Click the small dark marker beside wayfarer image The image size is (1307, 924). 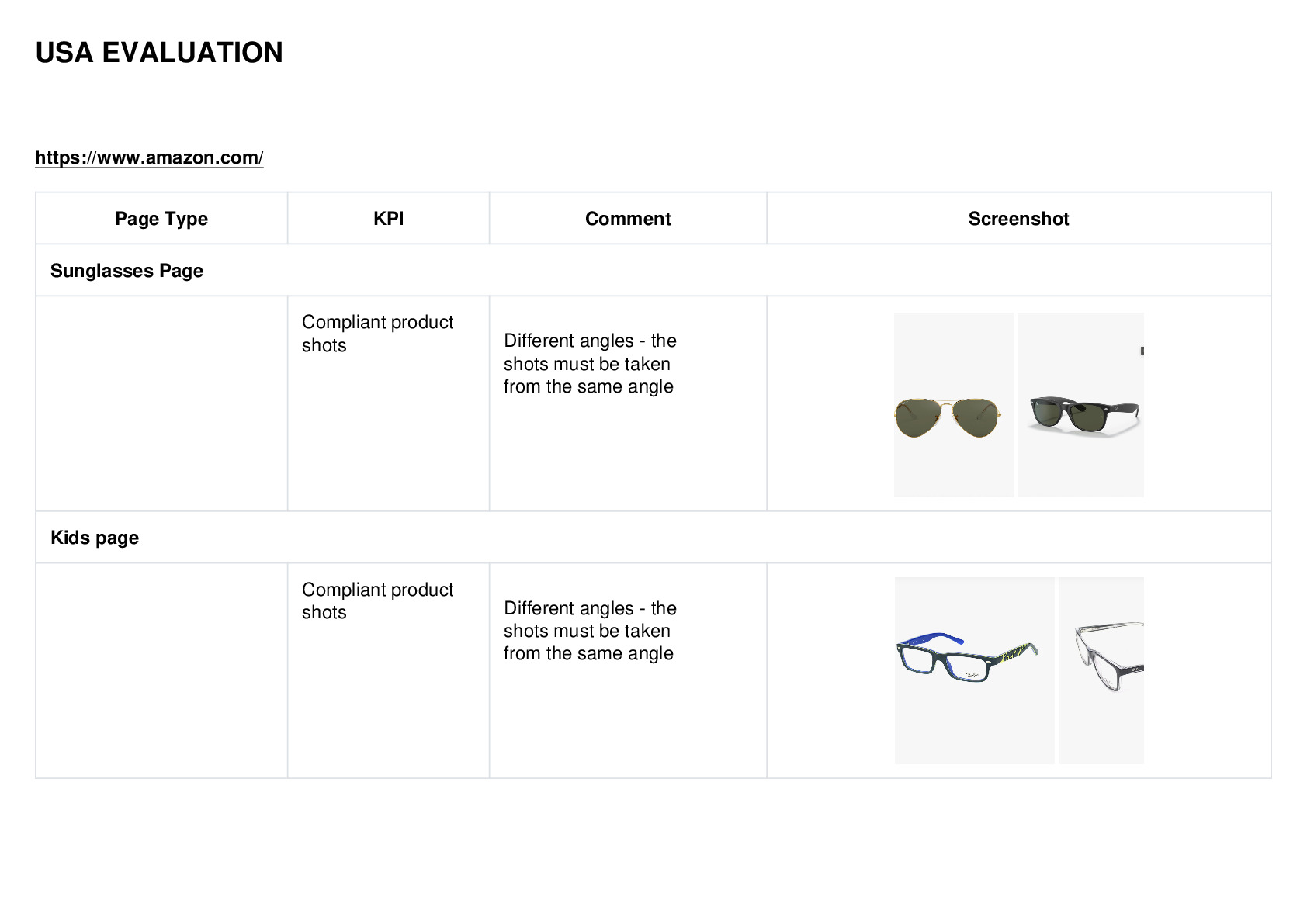pos(1142,351)
